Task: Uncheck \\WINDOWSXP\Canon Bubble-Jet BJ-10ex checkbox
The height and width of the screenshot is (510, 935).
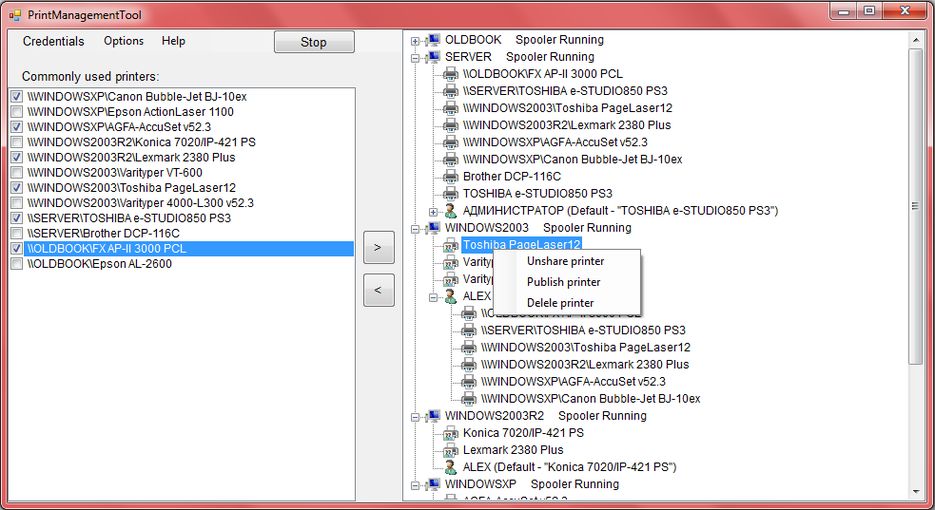Action: pyautogui.click(x=17, y=97)
